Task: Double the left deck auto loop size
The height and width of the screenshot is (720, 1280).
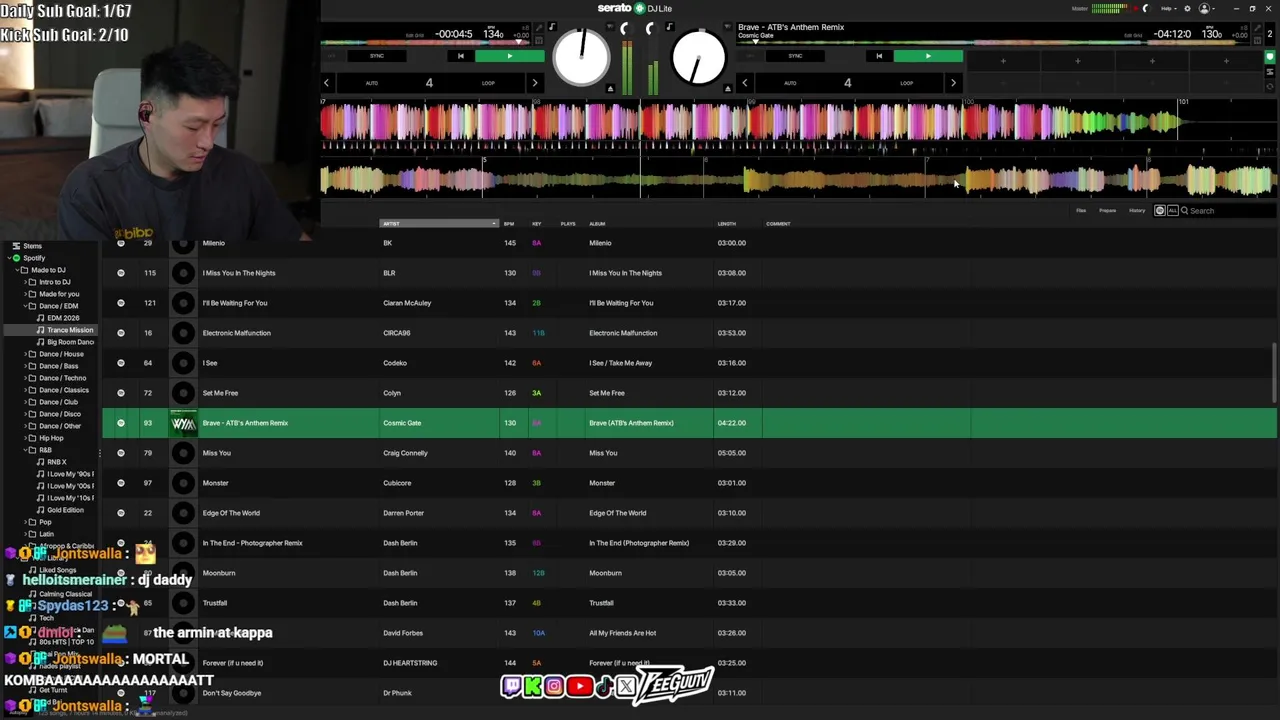Action: point(534,83)
